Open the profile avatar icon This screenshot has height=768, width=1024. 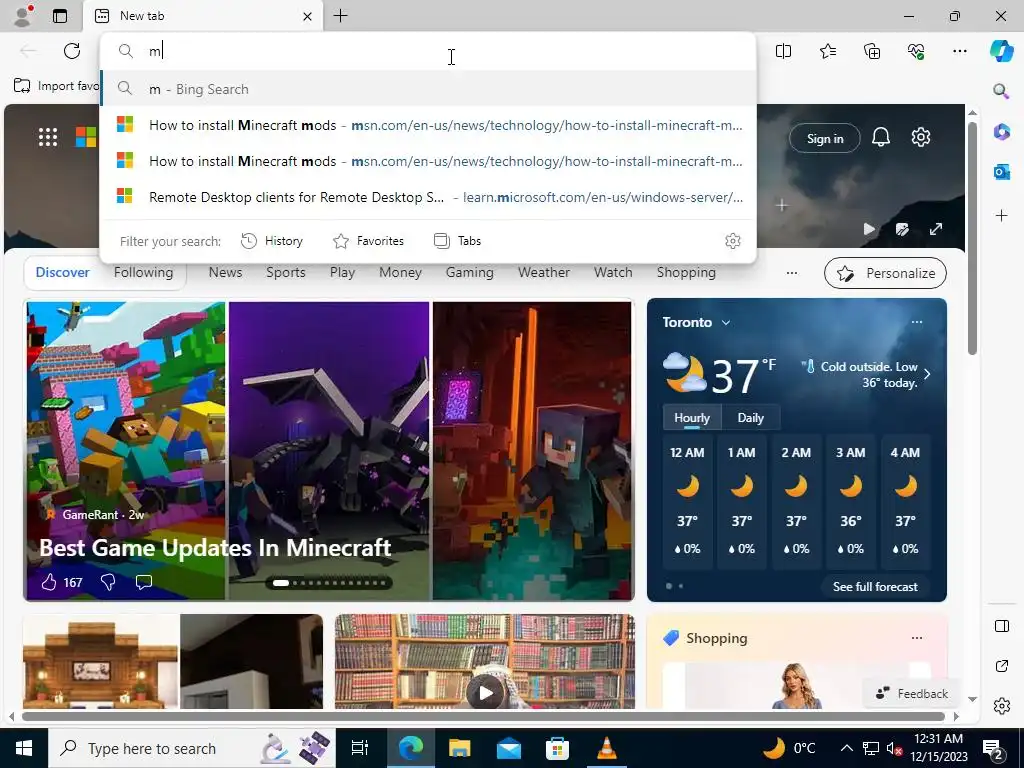pyautogui.click(x=22, y=16)
